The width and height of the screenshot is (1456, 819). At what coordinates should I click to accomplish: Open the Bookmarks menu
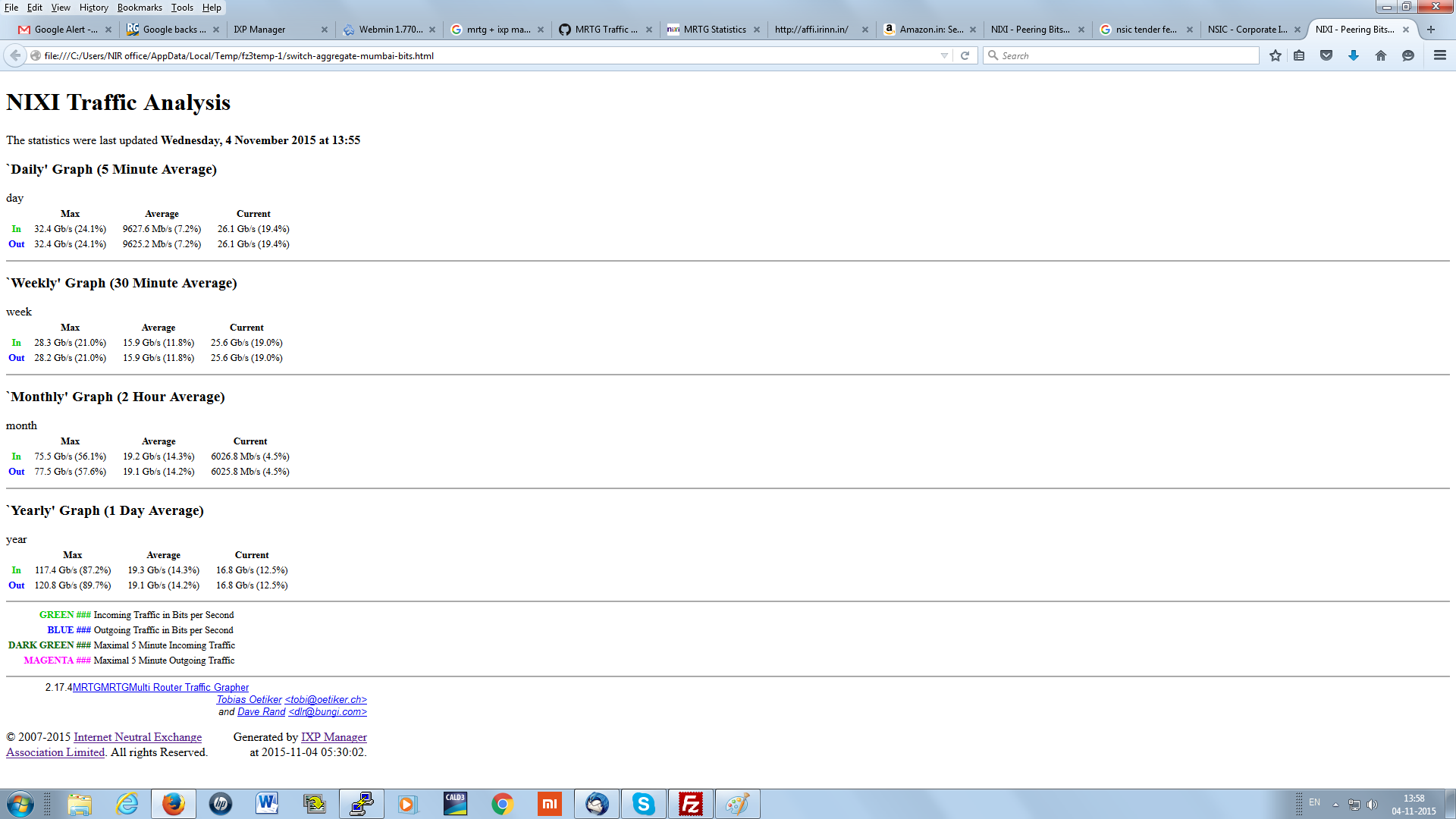click(x=140, y=8)
